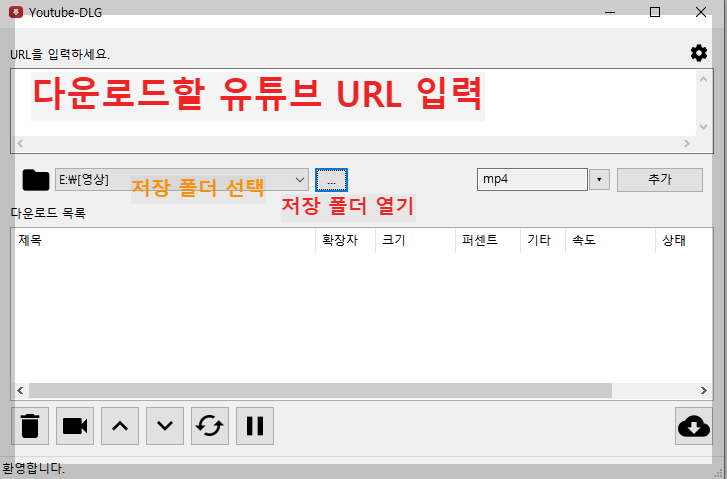Click the 속도 column header

(x=611, y=240)
